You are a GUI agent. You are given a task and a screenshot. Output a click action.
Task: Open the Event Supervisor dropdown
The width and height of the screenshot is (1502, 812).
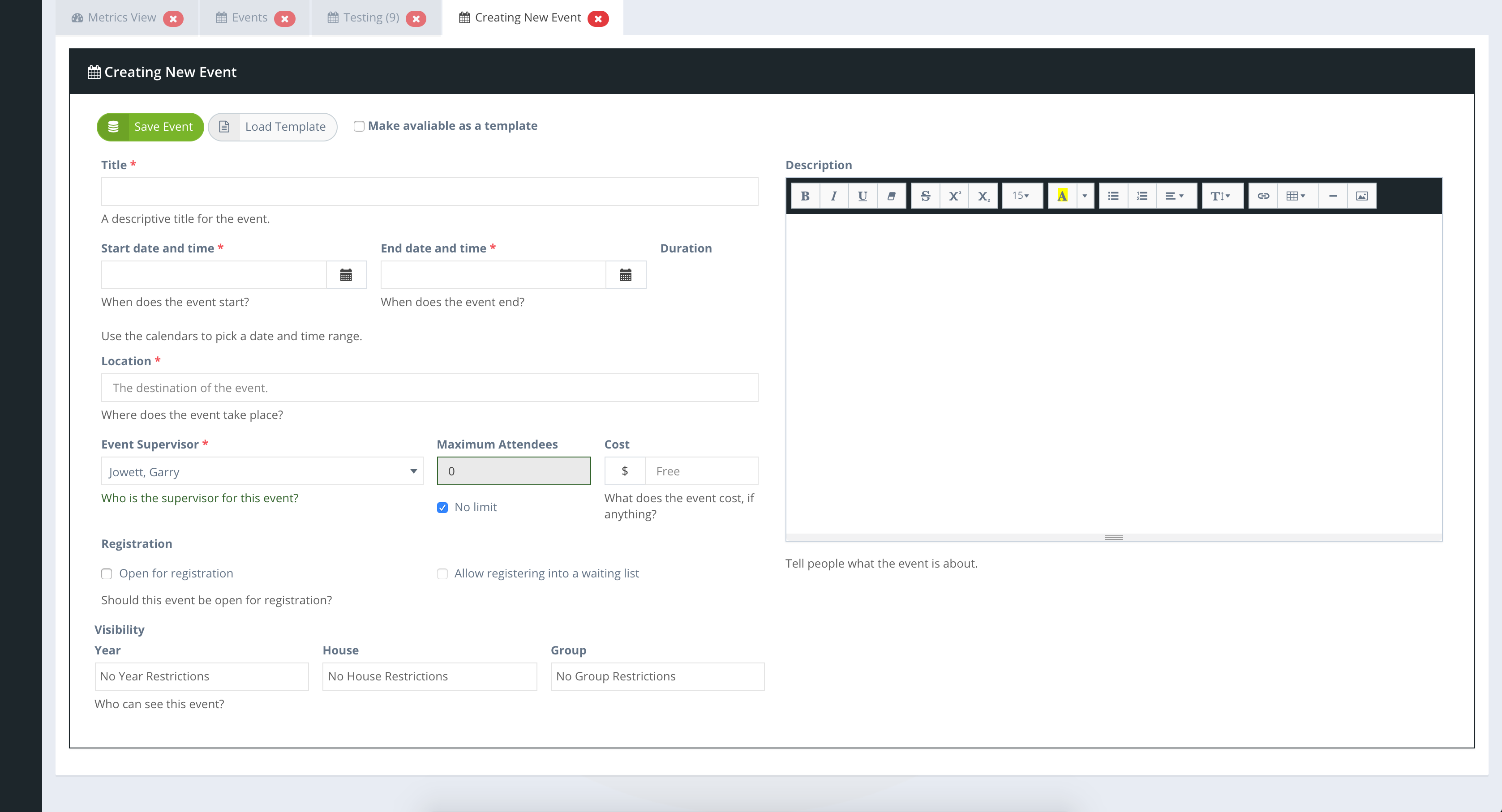coord(262,471)
